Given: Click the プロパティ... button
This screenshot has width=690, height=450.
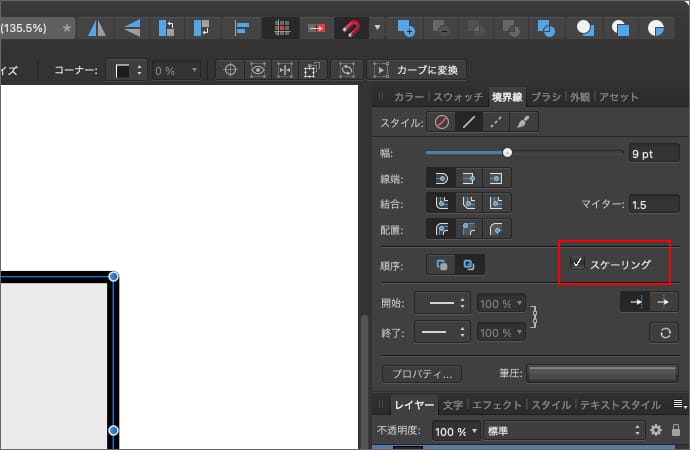Looking at the screenshot, I should click(x=421, y=373).
